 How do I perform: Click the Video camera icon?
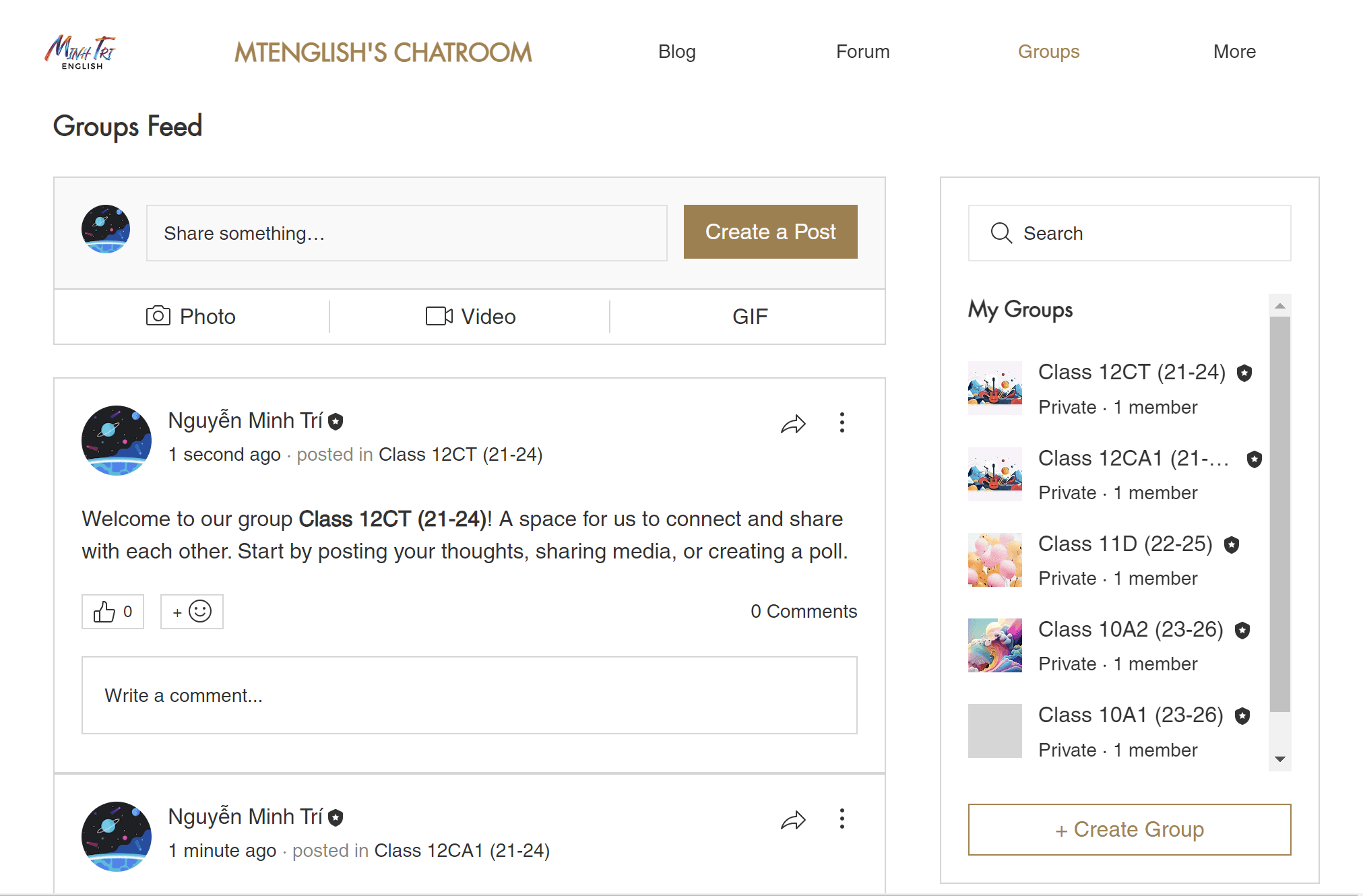[439, 316]
